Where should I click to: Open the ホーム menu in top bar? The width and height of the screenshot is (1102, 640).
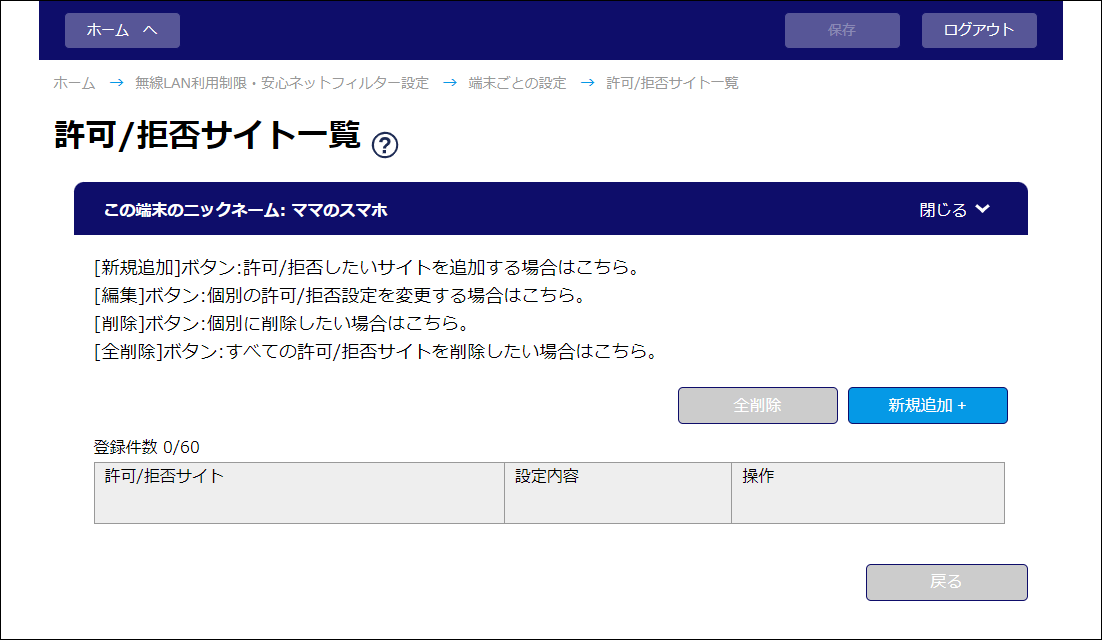tap(122, 30)
